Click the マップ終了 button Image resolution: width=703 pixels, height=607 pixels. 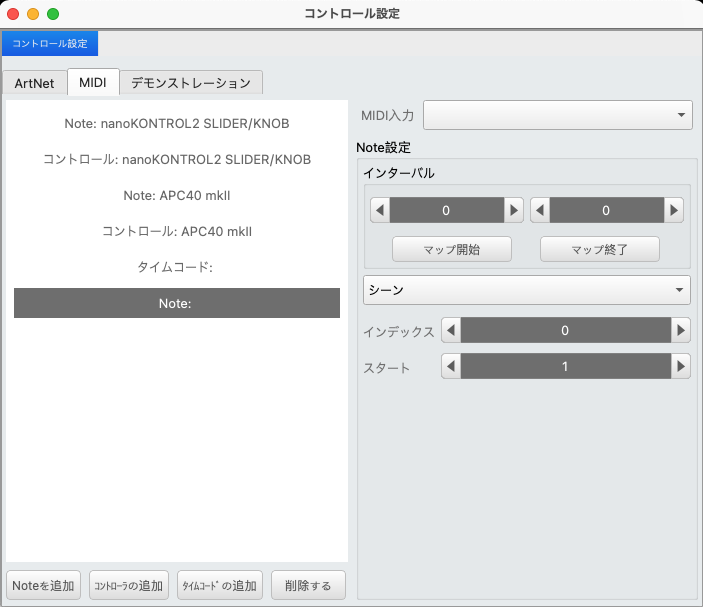coord(600,249)
